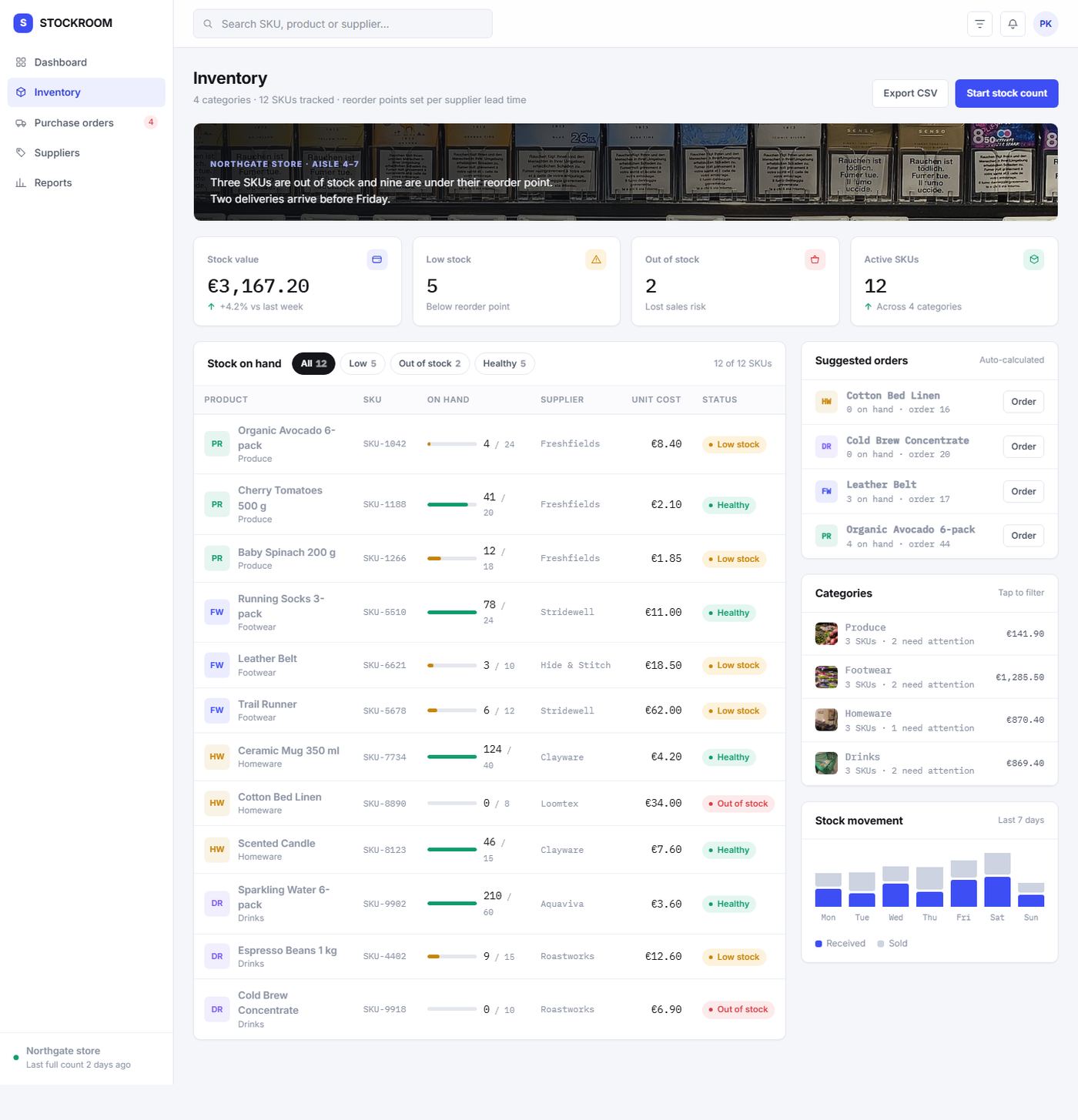
Task: Click Sparkling Water stock level bar
Action: (452, 904)
